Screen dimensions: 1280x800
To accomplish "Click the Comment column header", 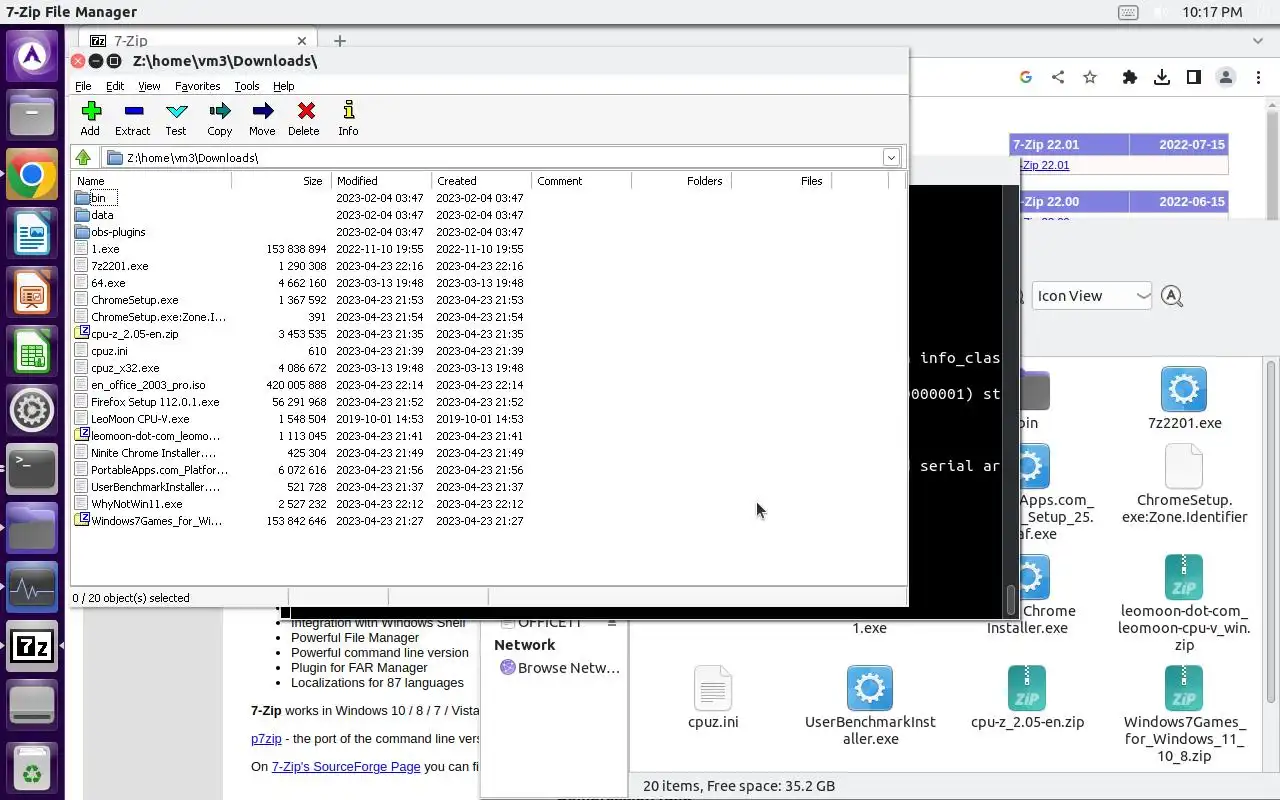I will (581, 181).
